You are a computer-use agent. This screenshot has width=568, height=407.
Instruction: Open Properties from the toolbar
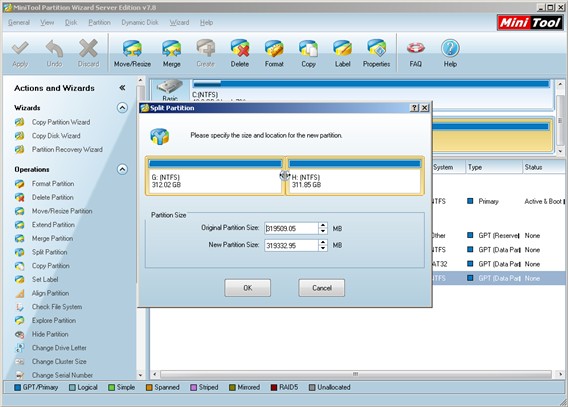point(376,54)
